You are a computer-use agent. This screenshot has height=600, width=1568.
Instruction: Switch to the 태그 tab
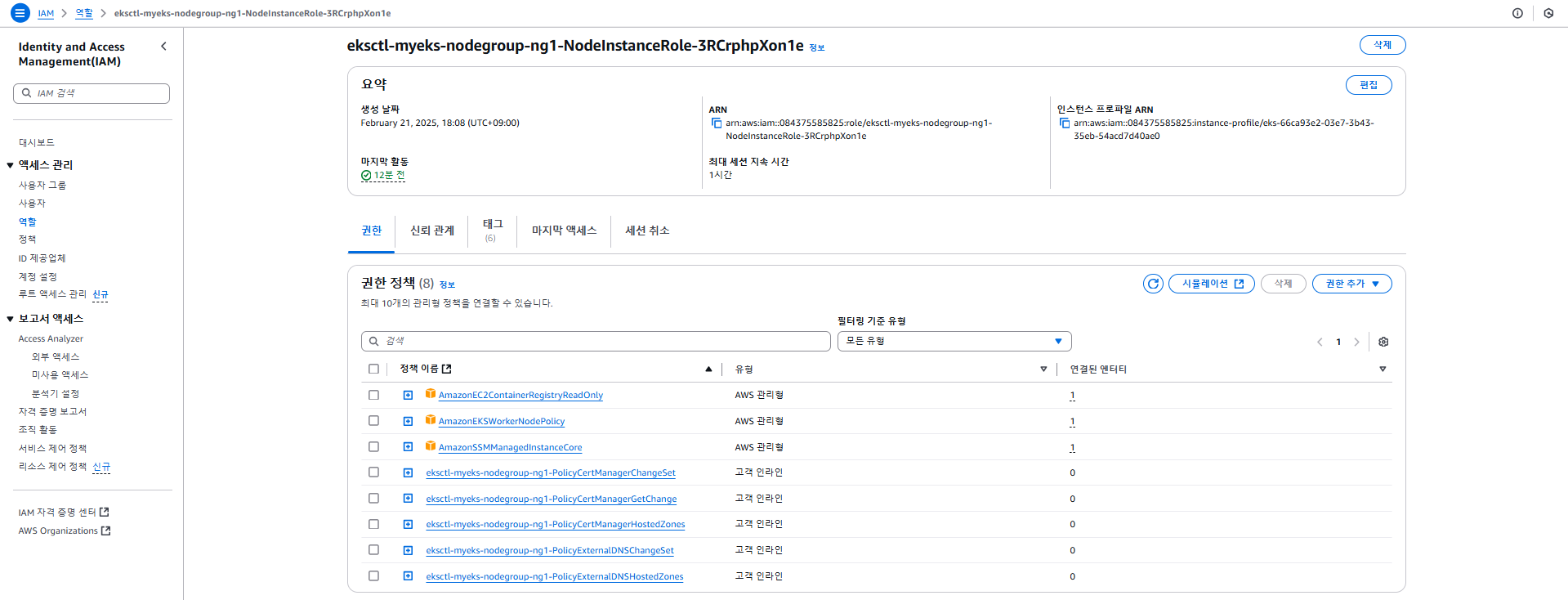pyautogui.click(x=493, y=231)
